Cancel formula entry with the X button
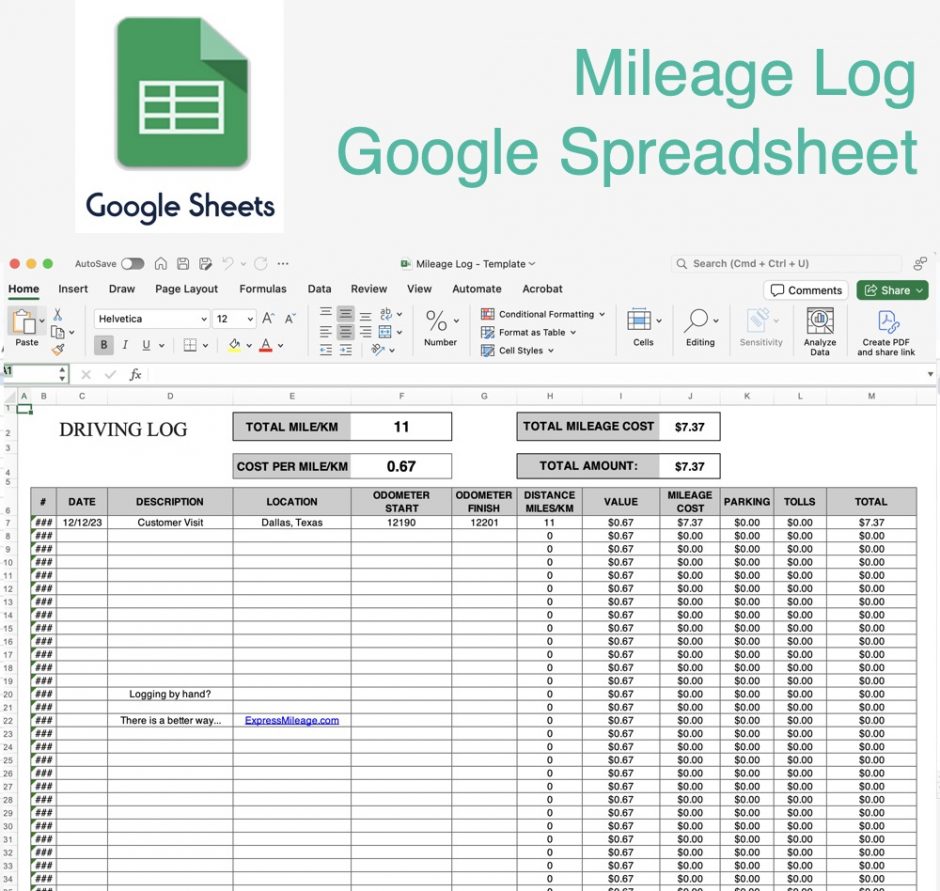 86,375
